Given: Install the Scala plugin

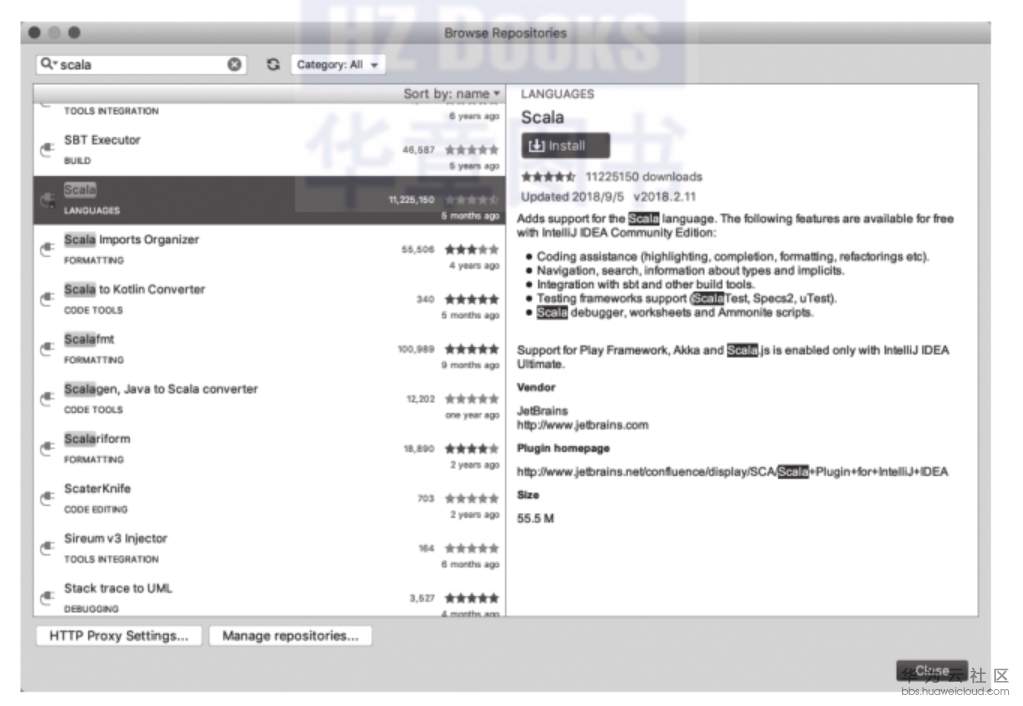Looking at the screenshot, I should pos(565,146).
